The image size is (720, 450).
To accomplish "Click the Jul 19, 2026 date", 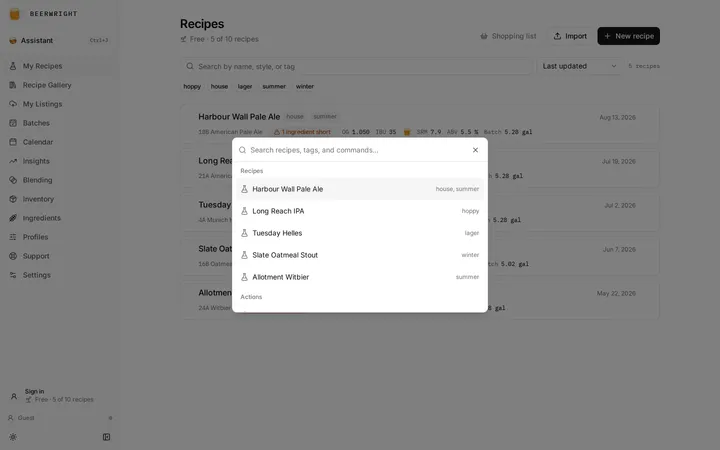I will click(x=619, y=162).
